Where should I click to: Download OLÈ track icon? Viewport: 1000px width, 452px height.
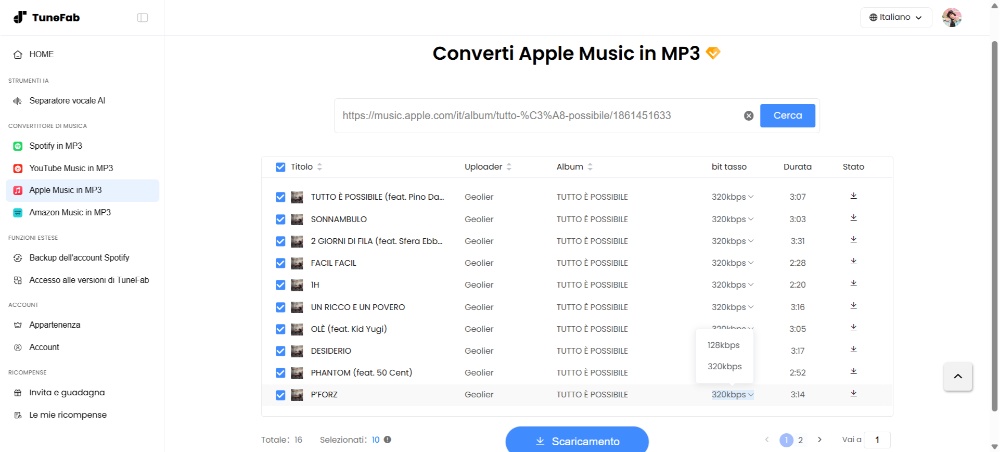[x=853, y=328]
